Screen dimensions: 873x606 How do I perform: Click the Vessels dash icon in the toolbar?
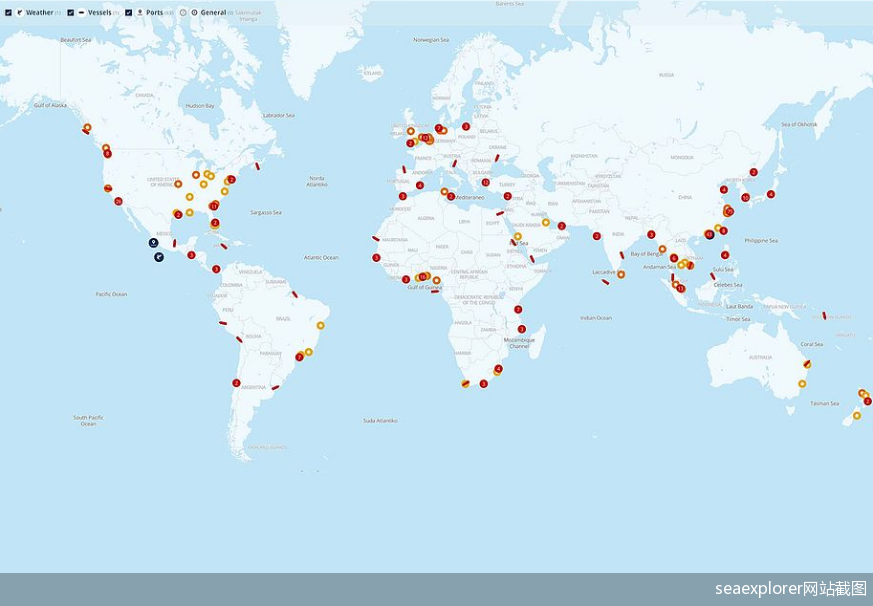click(81, 12)
